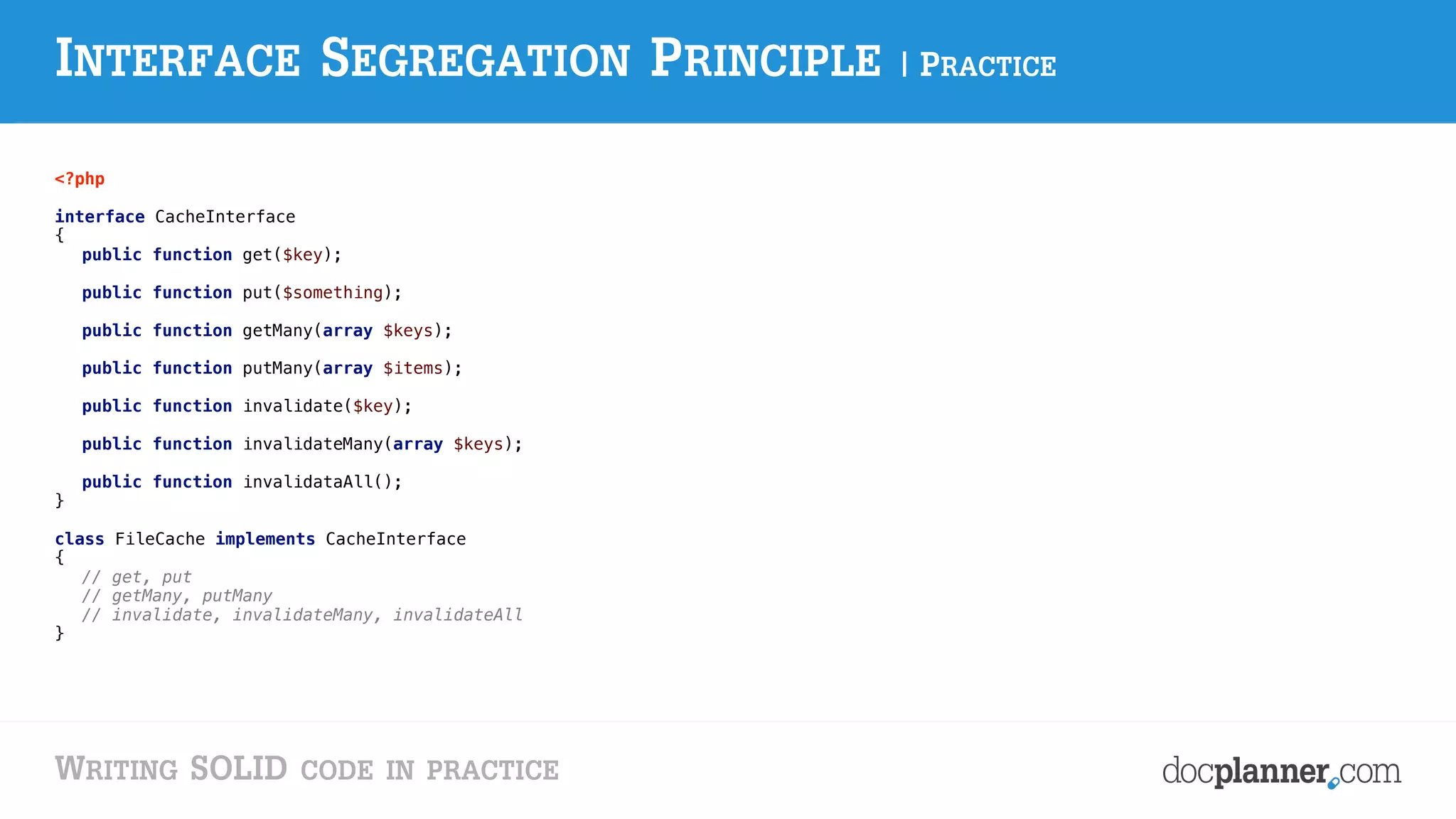This screenshot has width=1456, height=819.
Task: Click the FileCache class name
Action: tap(160, 539)
